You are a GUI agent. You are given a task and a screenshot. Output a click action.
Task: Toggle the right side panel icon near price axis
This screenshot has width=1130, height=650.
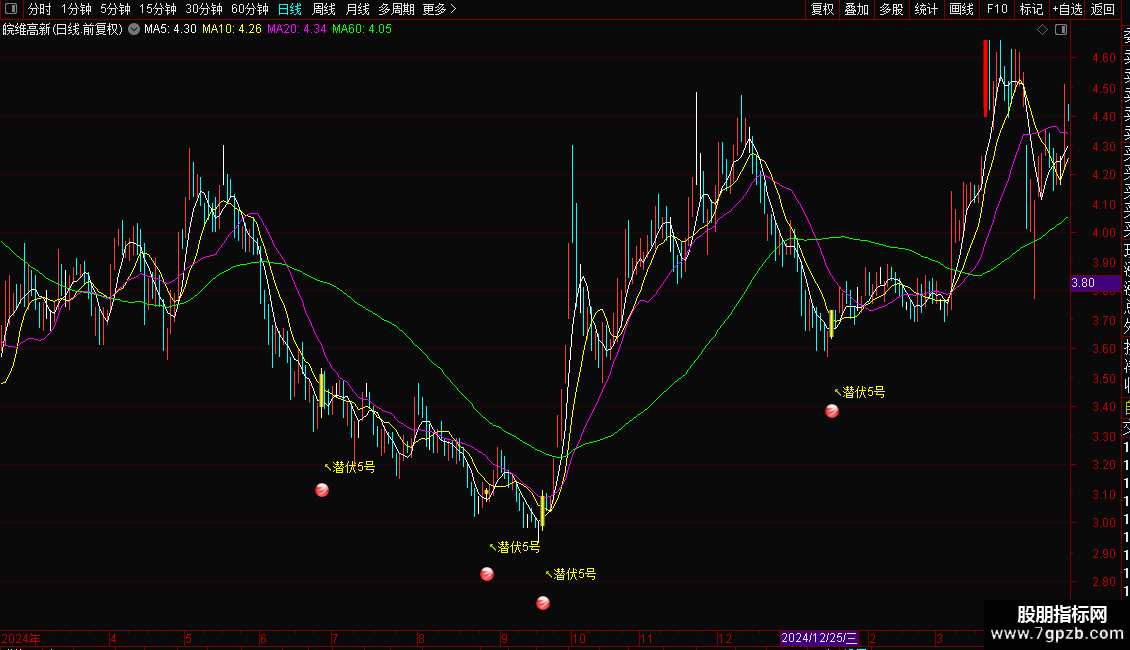point(1061,30)
